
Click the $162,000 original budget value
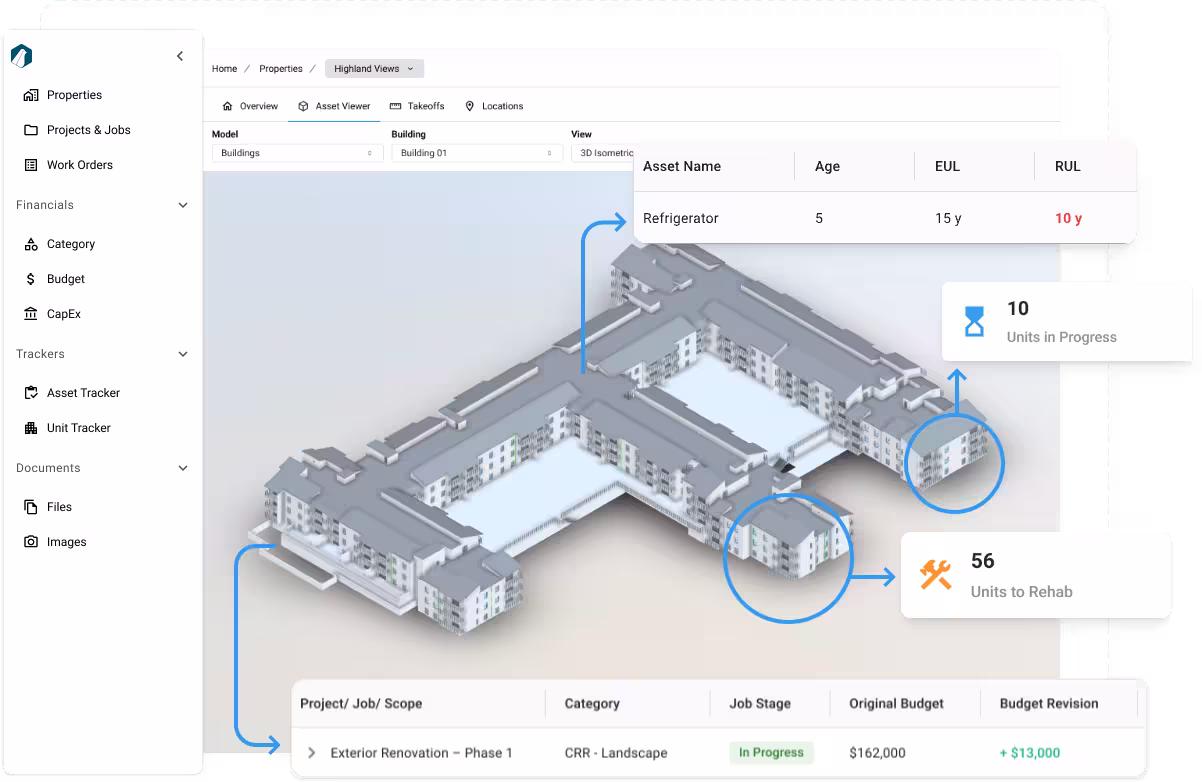pos(877,753)
